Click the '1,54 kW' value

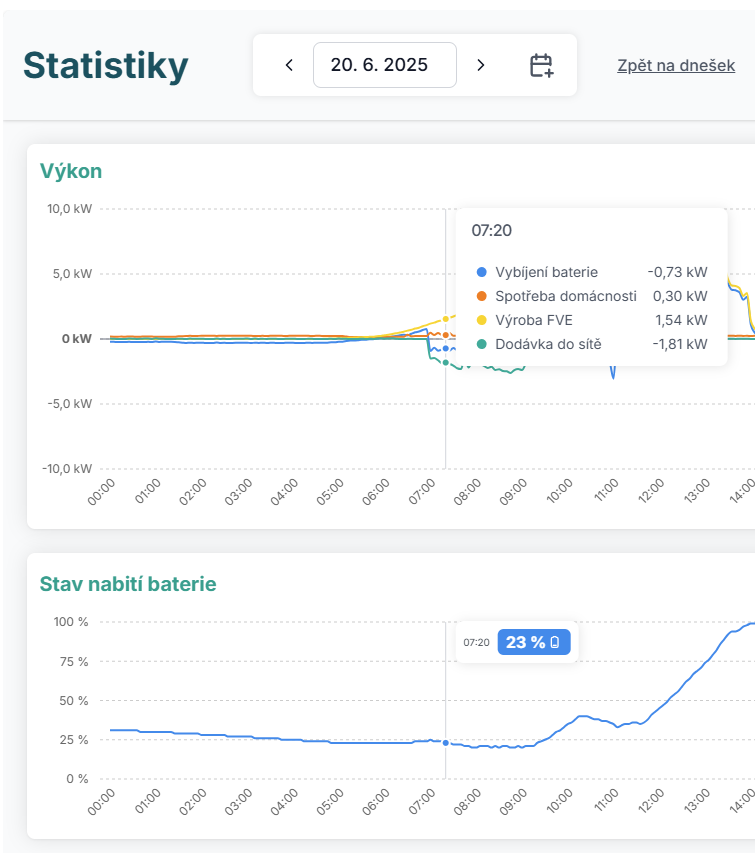[681, 320]
